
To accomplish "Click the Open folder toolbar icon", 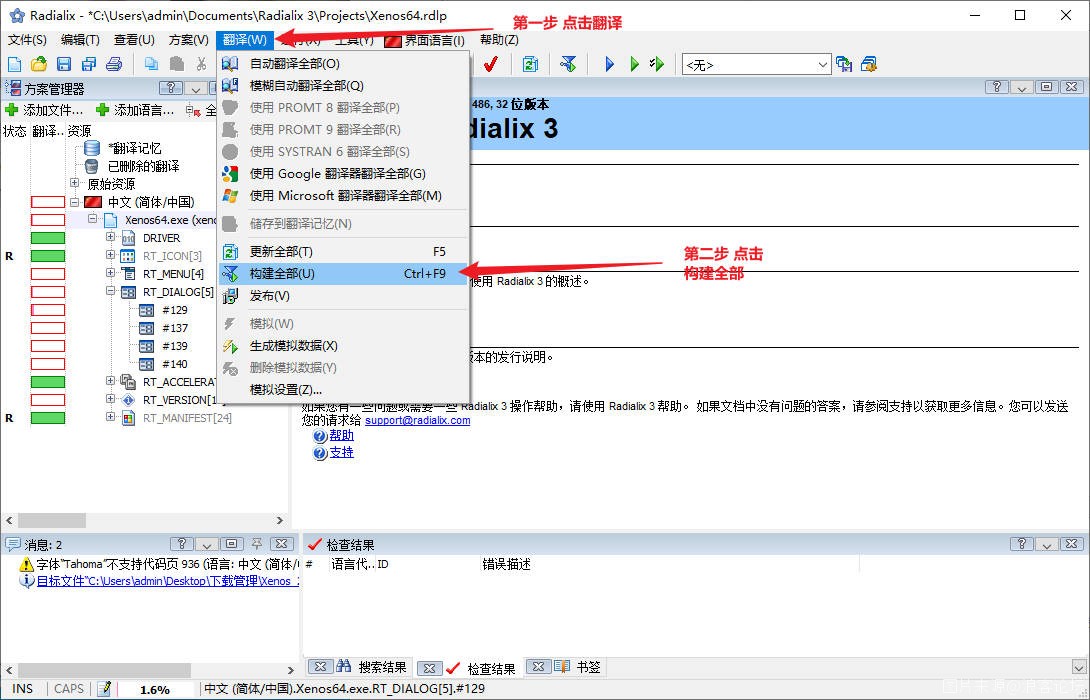I will click(39, 65).
